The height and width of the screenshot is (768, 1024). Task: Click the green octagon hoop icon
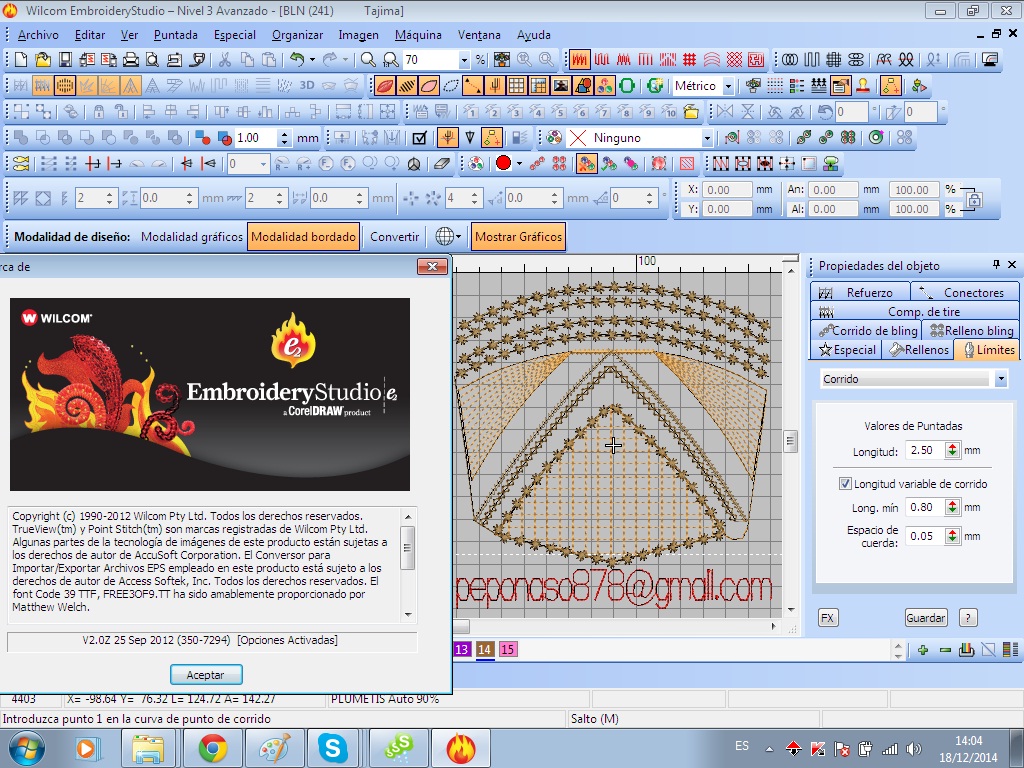click(x=627, y=86)
